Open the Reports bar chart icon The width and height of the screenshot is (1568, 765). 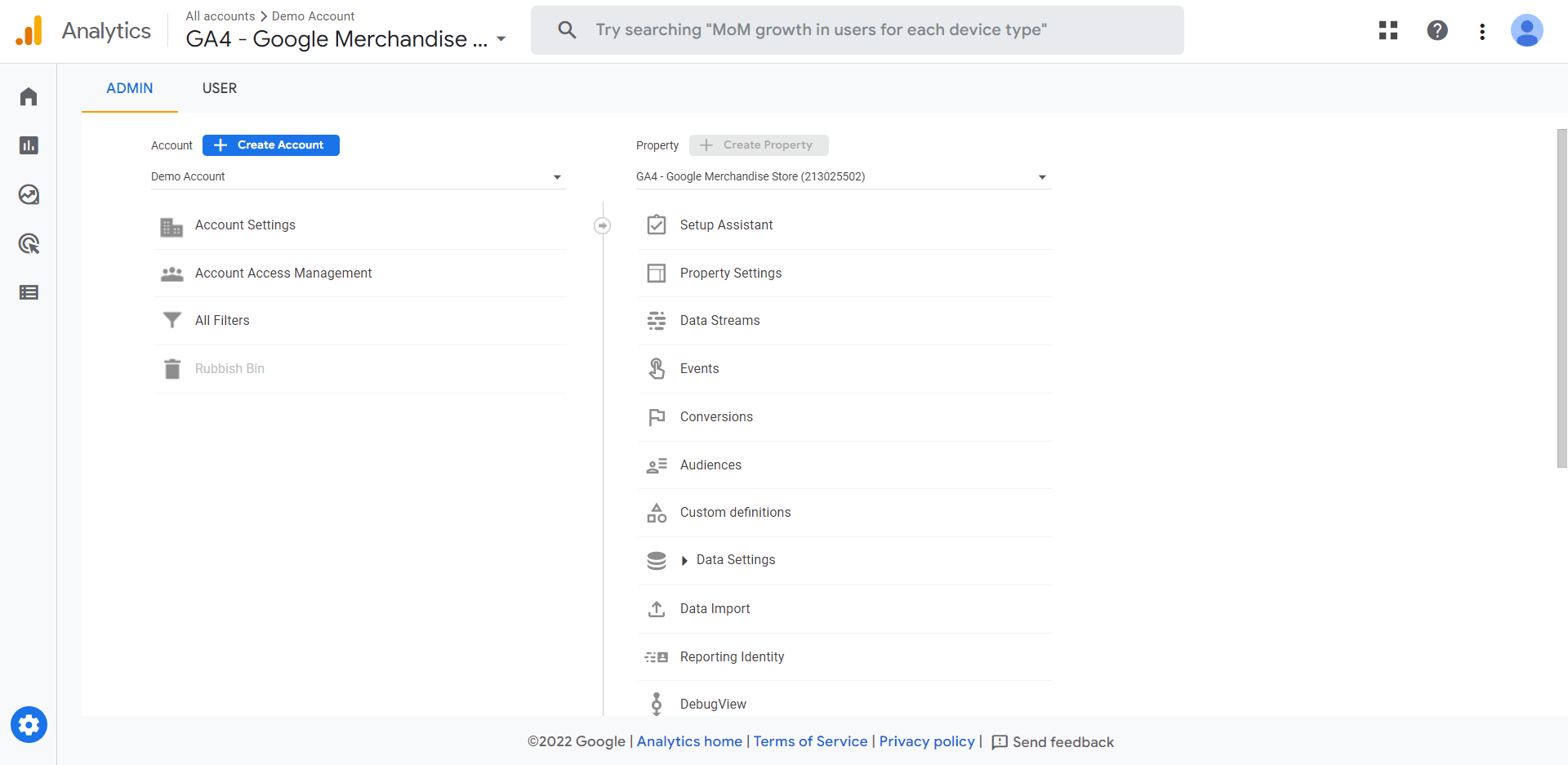pyautogui.click(x=29, y=145)
